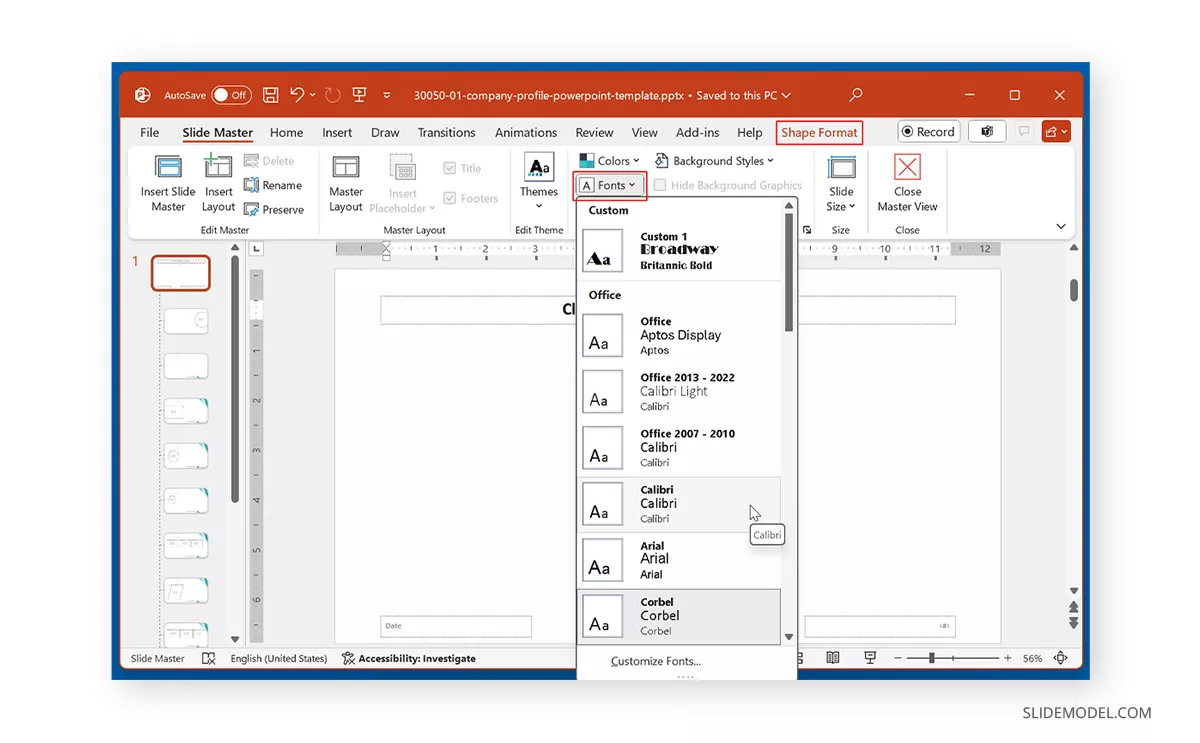Click the camera icon next to Record
Image resolution: width=1200 pixels, height=743 pixels.
point(987,132)
